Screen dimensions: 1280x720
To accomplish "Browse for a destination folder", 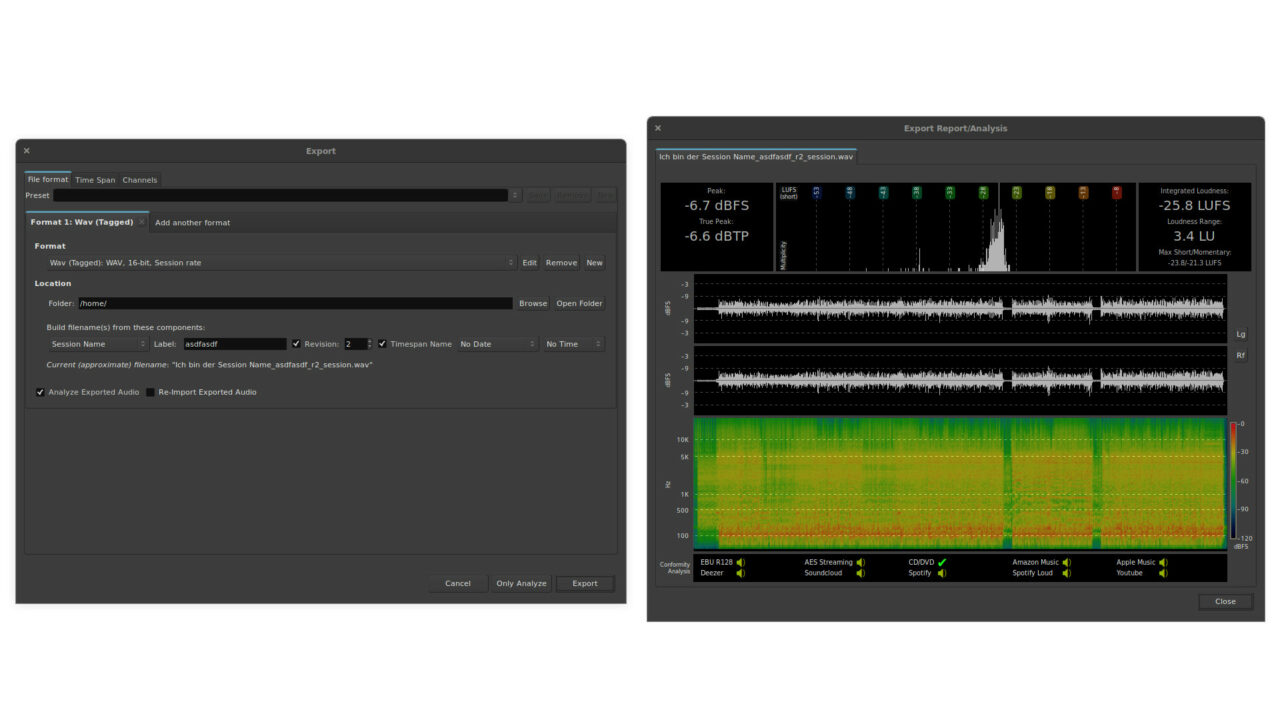I will click(x=532, y=303).
